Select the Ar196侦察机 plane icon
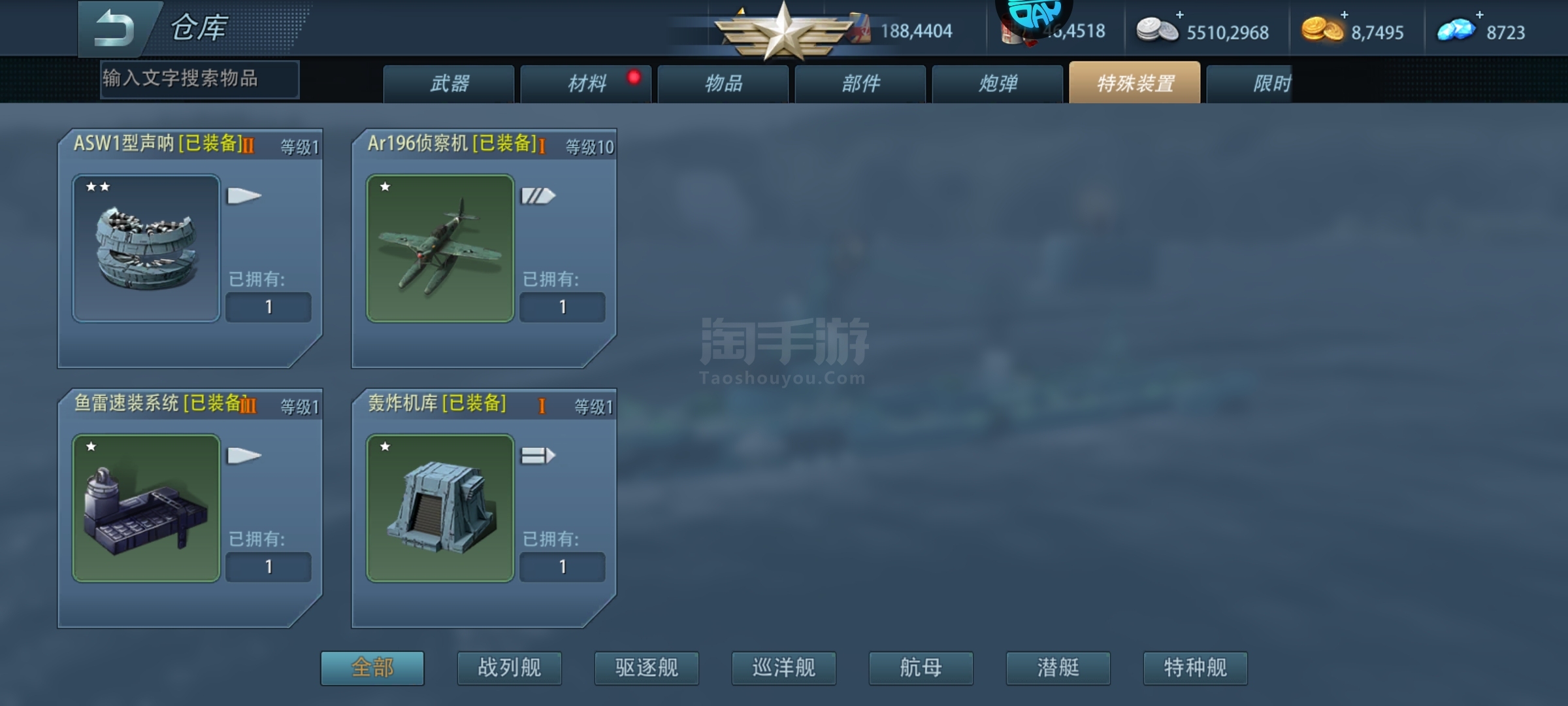The image size is (1568, 706). [440, 248]
